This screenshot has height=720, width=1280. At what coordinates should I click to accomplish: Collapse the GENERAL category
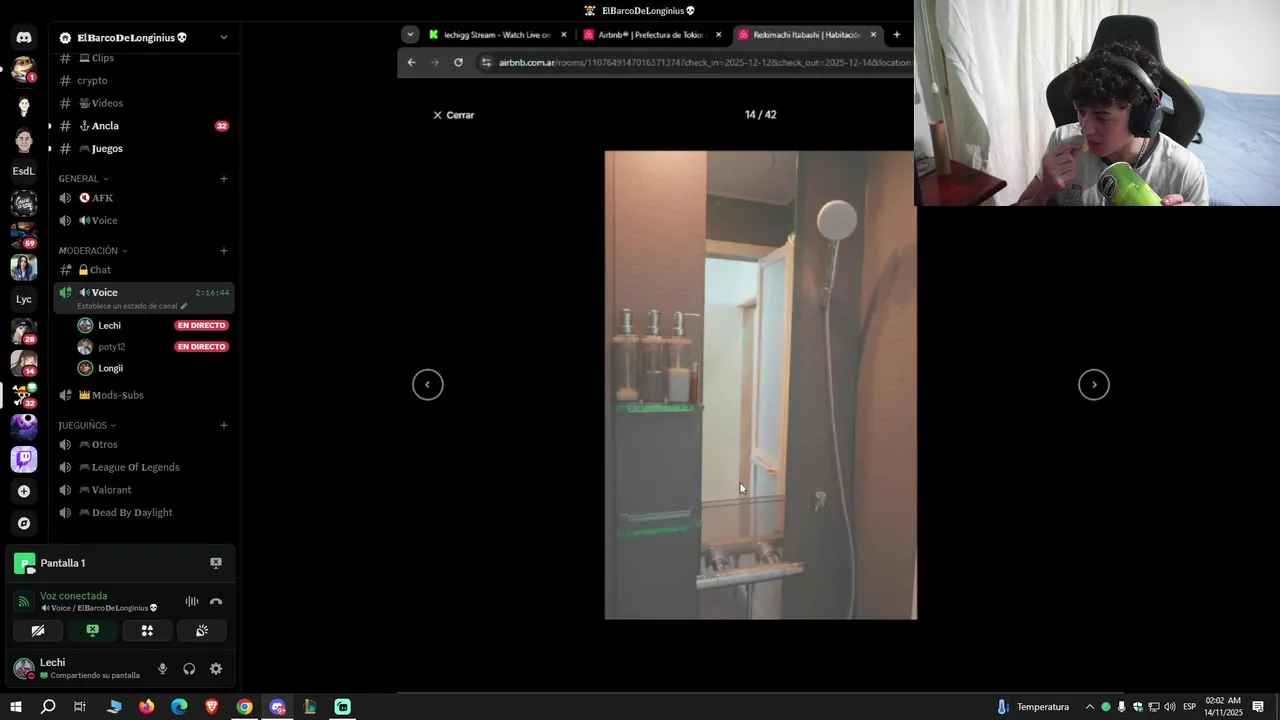[83, 179]
